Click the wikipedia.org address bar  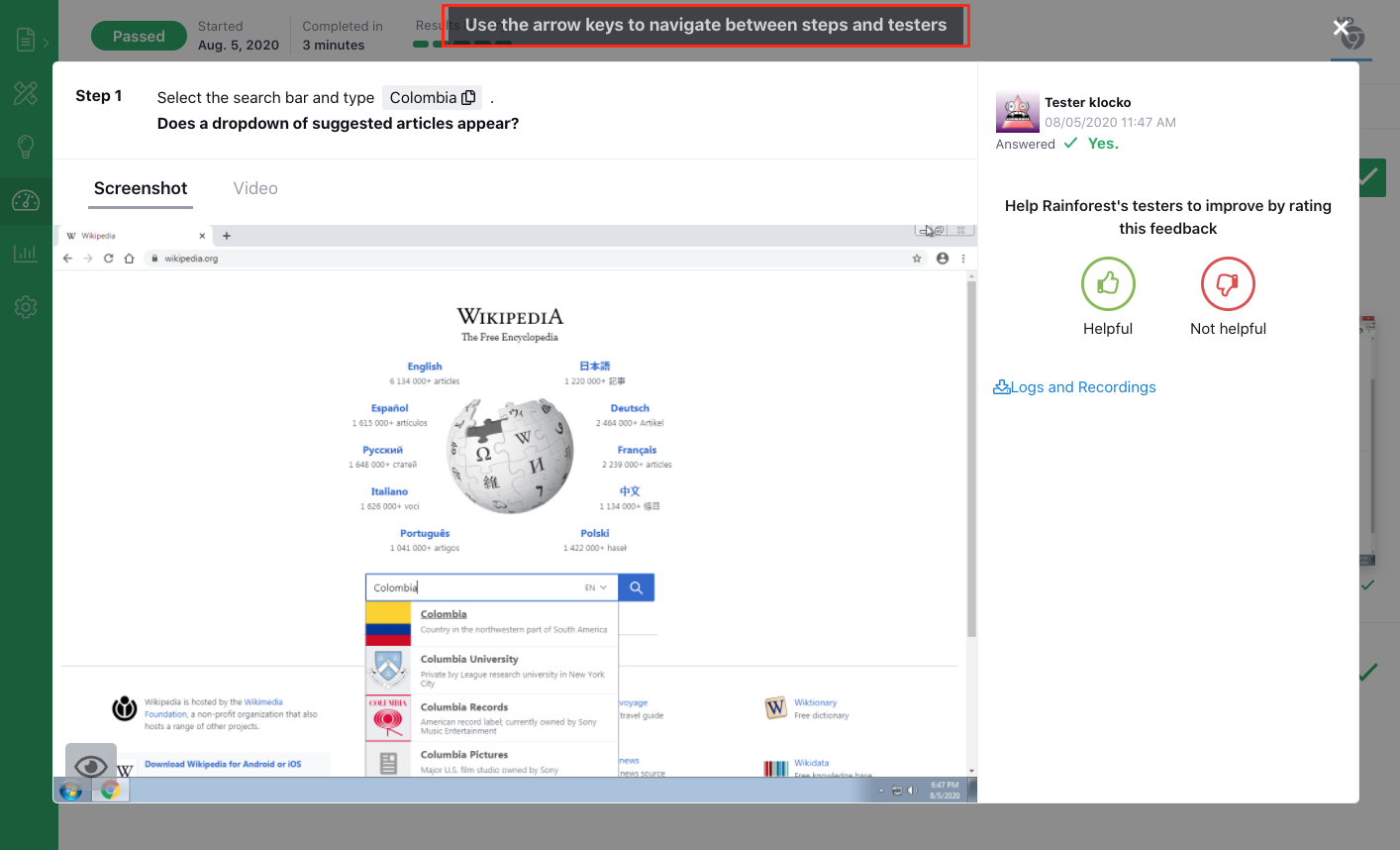point(533,258)
